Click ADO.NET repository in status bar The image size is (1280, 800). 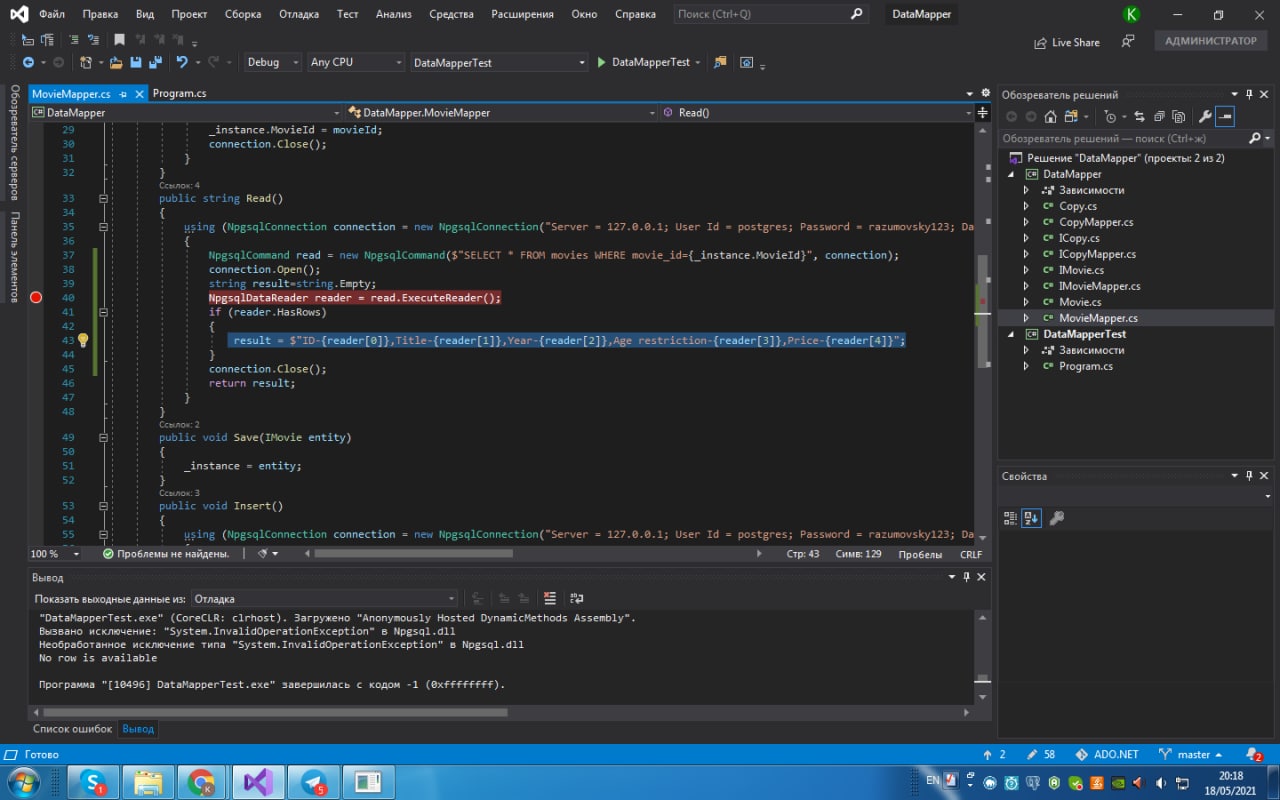tap(1107, 755)
